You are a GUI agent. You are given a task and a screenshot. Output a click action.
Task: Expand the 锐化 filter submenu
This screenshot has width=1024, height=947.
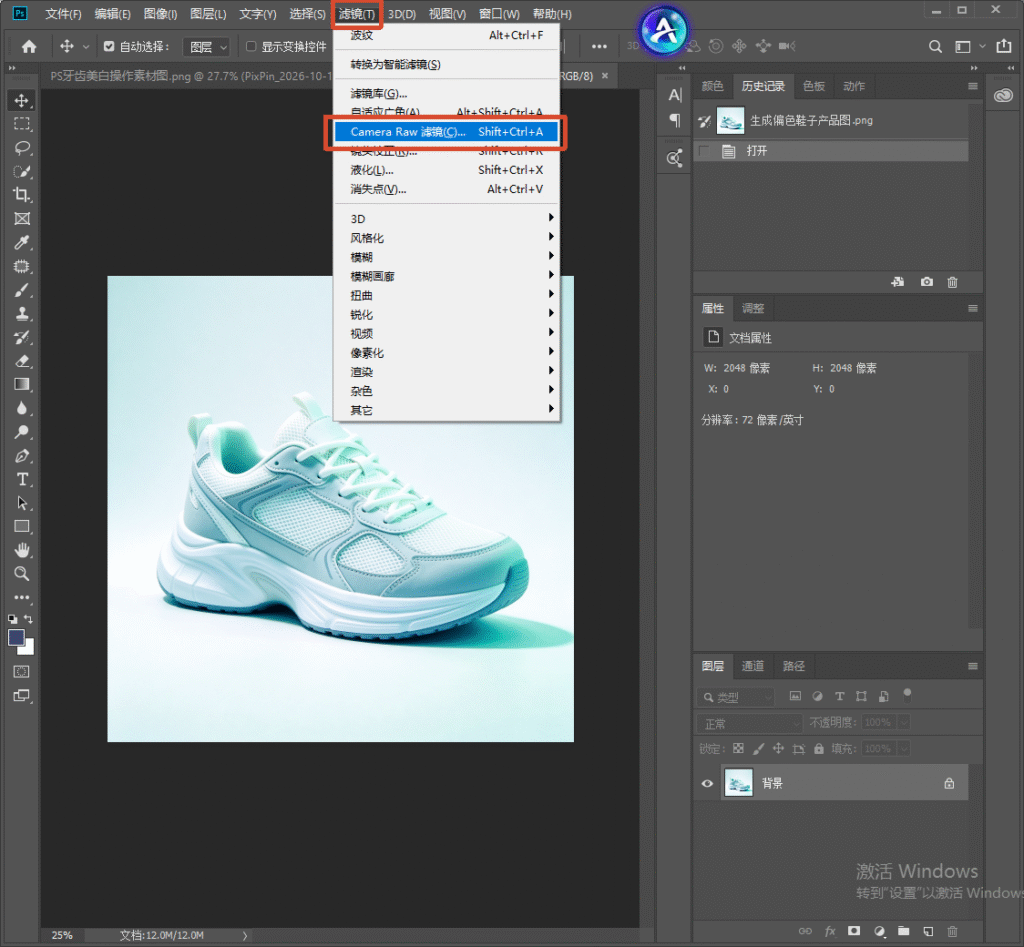coord(447,314)
